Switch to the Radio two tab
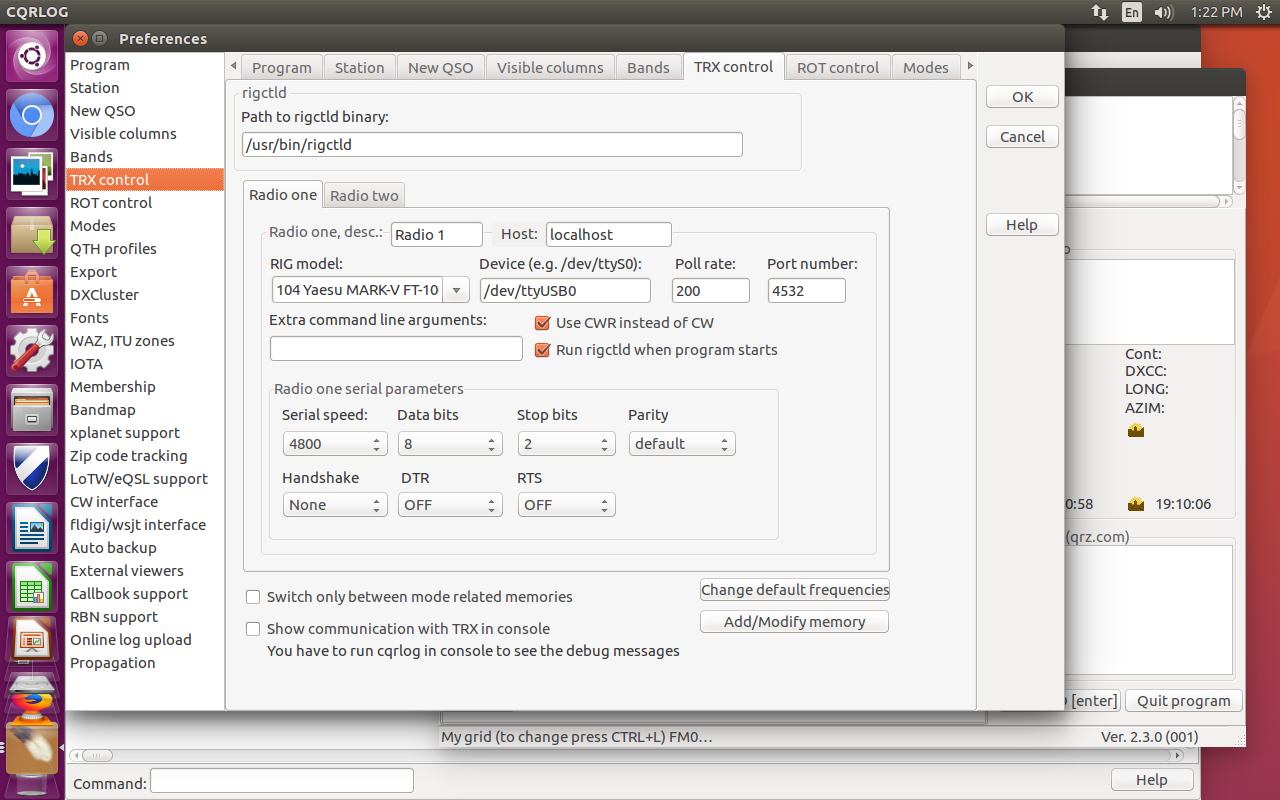This screenshot has height=800, width=1280. pos(364,196)
